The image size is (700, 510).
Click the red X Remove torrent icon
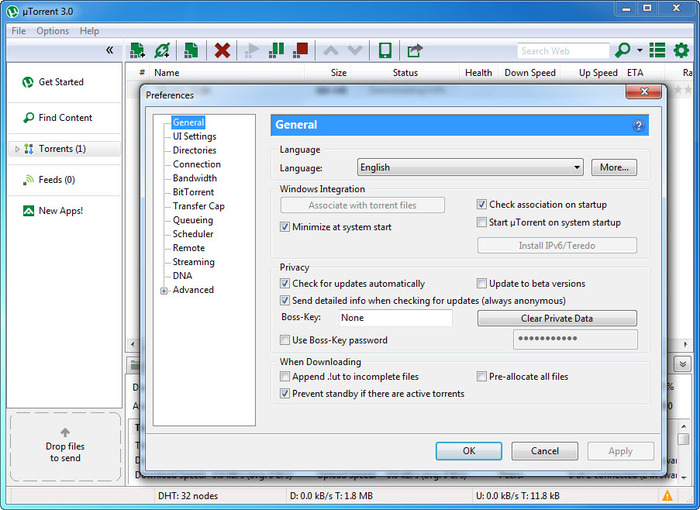pos(222,50)
